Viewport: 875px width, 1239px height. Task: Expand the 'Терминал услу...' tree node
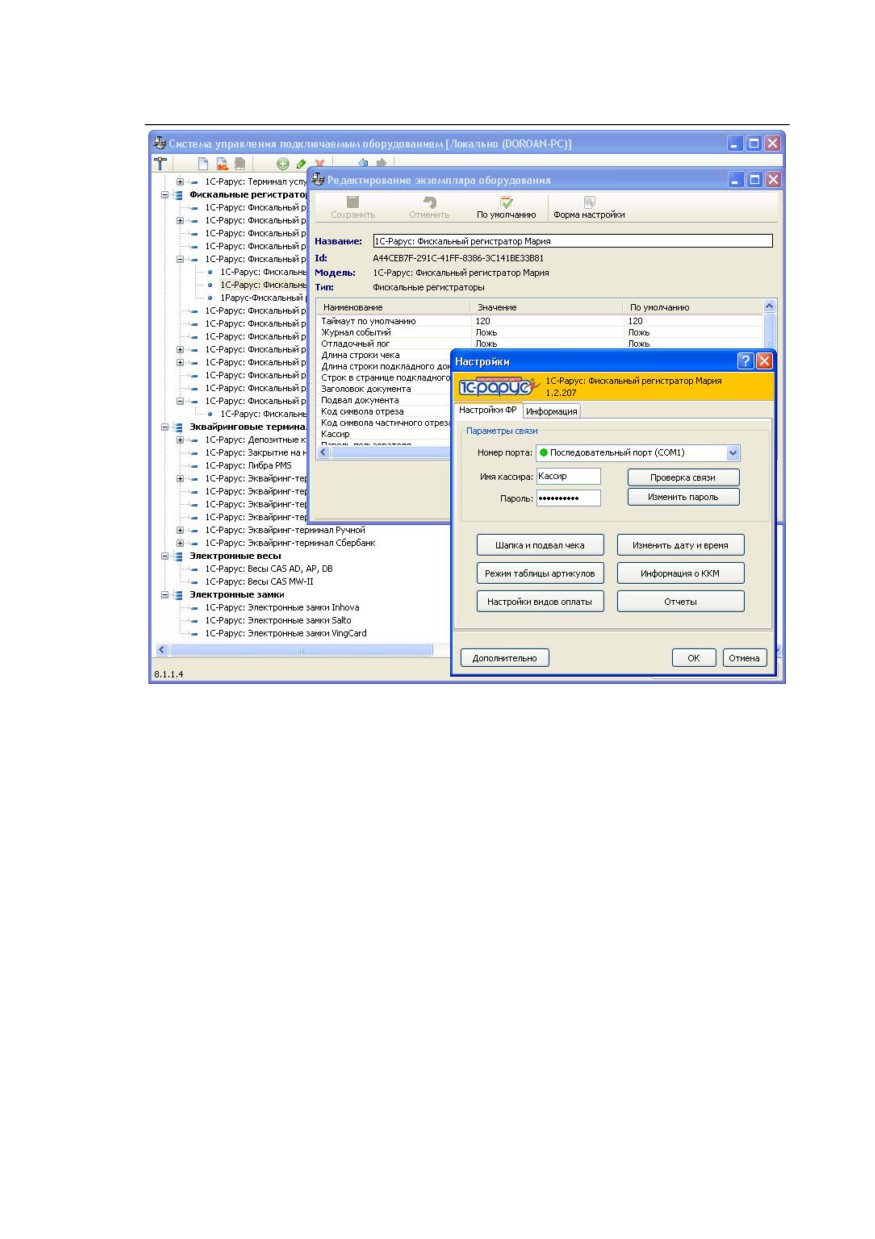(x=180, y=181)
